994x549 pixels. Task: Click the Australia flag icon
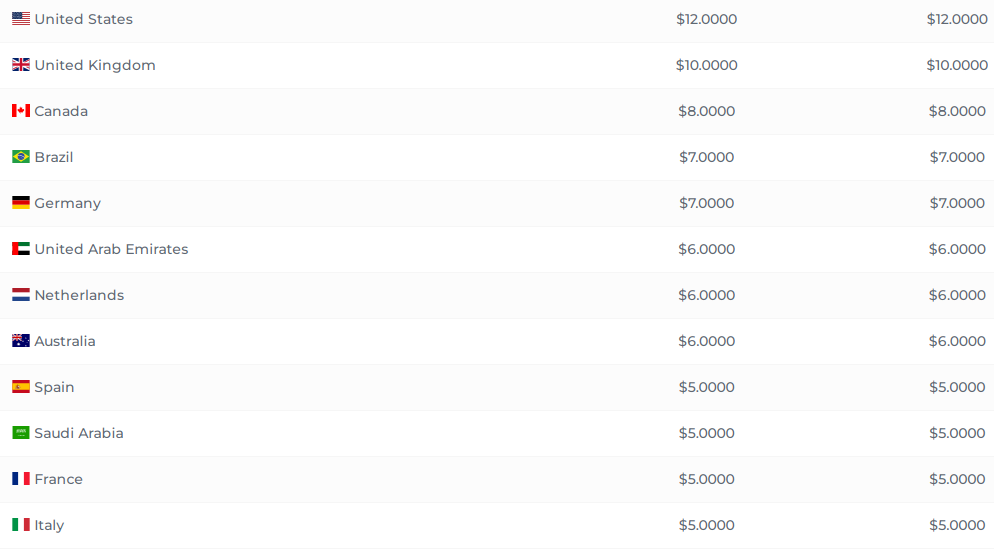click(21, 340)
